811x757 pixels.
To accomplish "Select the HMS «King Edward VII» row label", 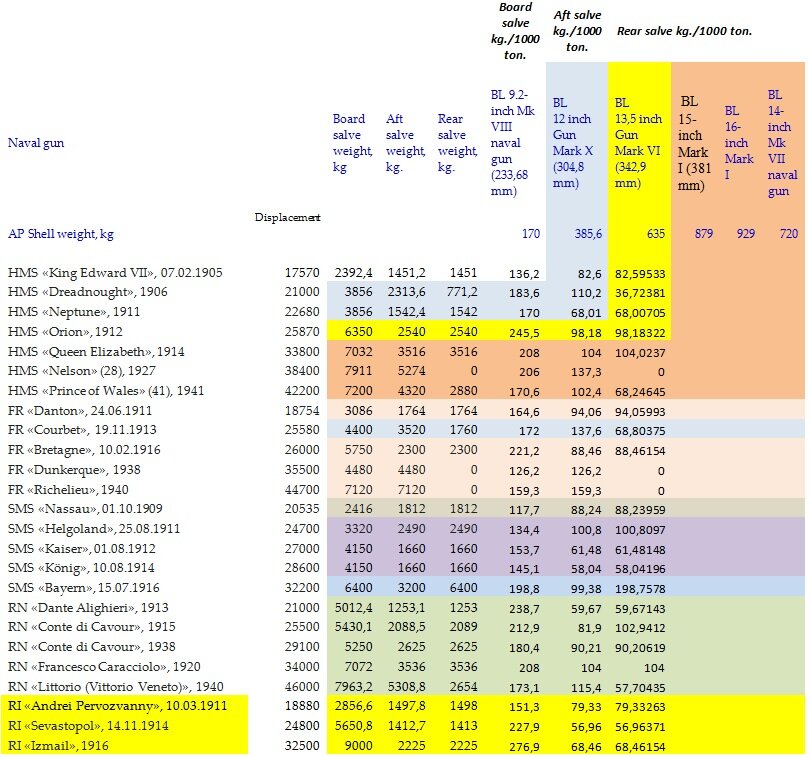I will click(x=115, y=272).
